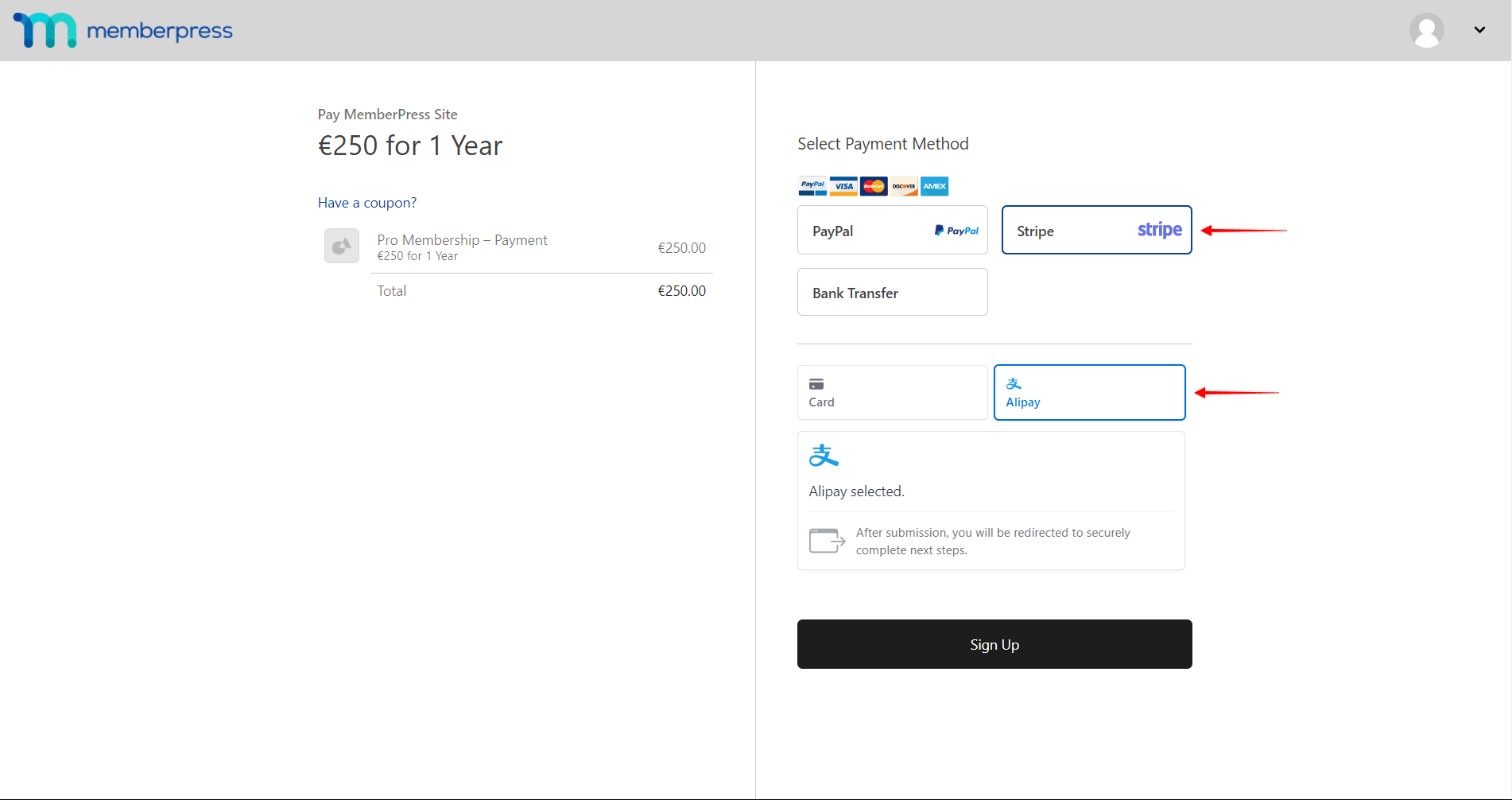Screen dimensions: 1512x800
Task: Click the large Alipay logo icon
Action: (x=824, y=456)
